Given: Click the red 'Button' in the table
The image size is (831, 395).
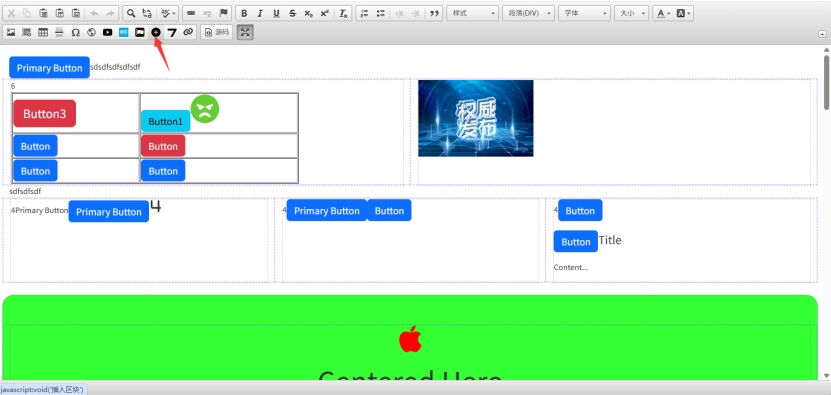Looking at the screenshot, I should click(x=163, y=146).
